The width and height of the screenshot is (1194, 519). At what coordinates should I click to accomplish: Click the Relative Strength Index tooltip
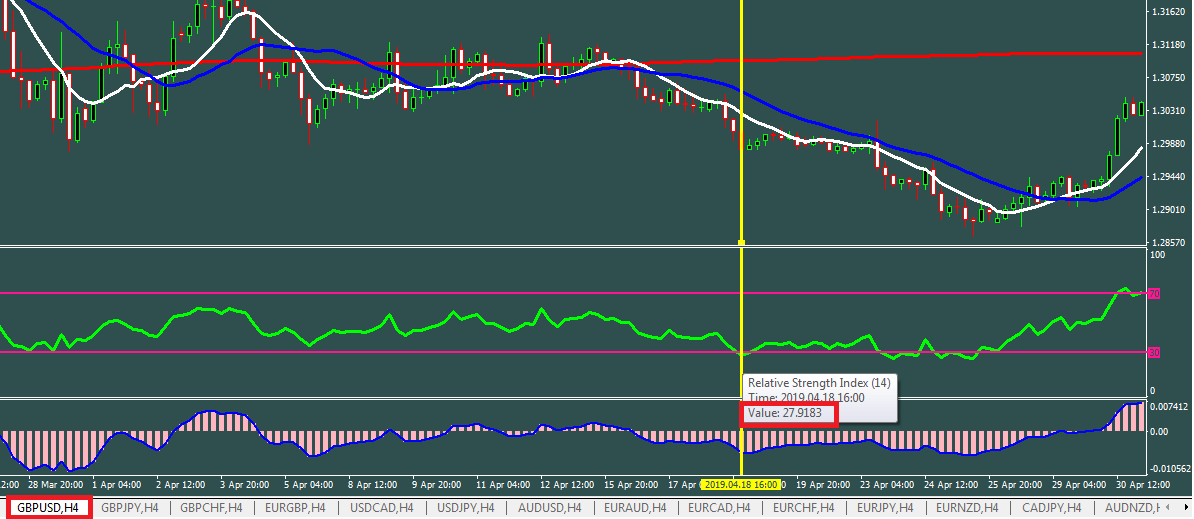tap(819, 397)
